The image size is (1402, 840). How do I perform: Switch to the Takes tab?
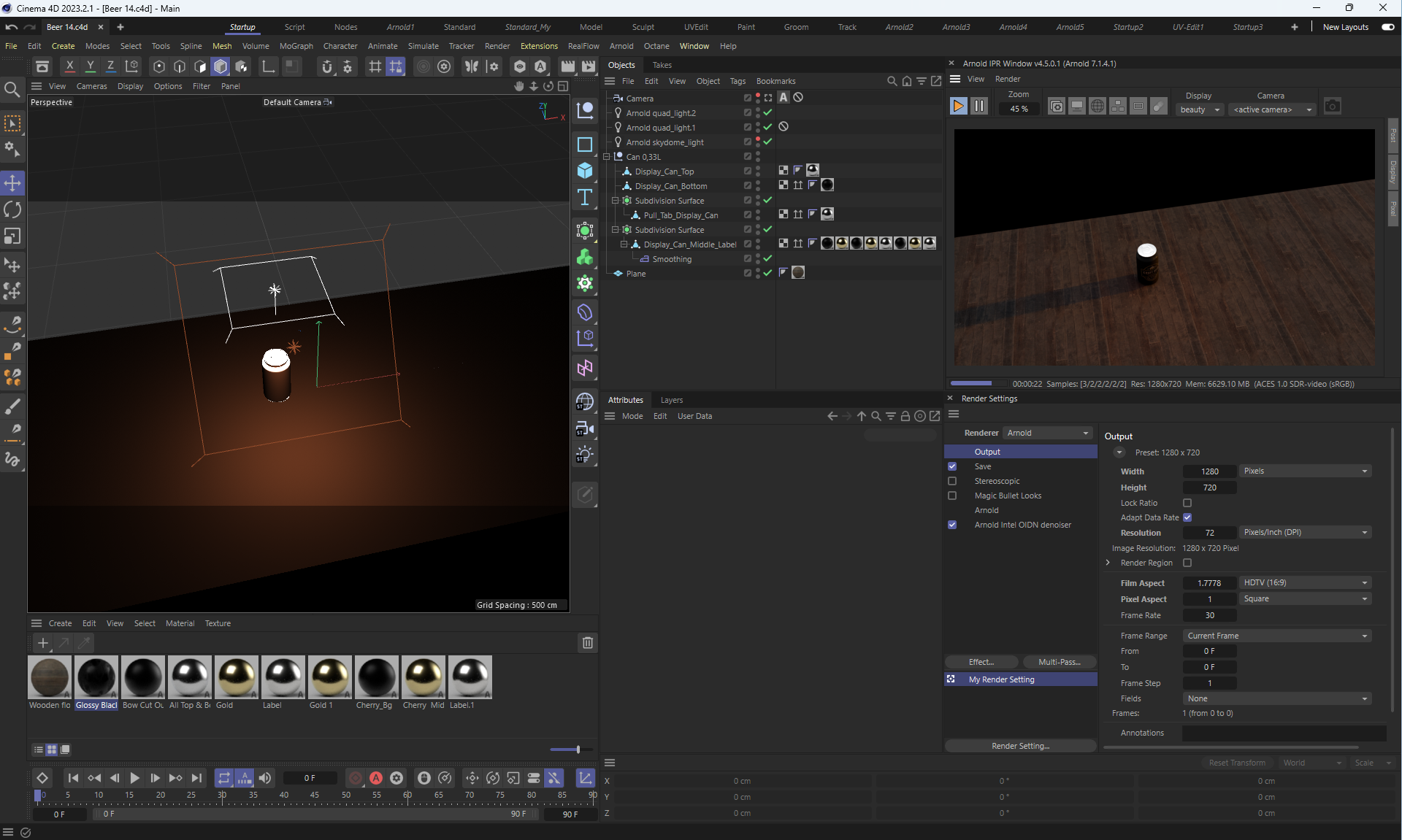tap(662, 65)
